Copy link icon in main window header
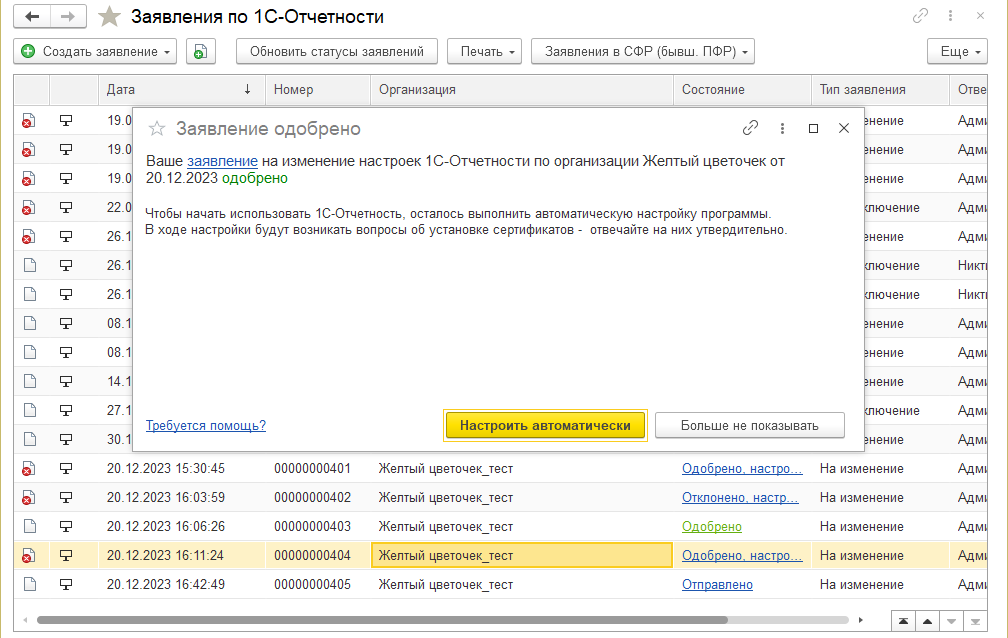 (x=921, y=16)
